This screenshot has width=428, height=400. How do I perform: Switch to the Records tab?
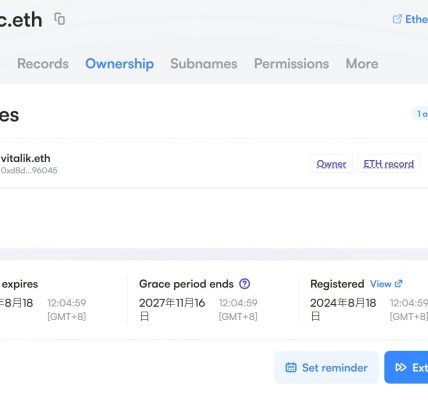[43, 64]
